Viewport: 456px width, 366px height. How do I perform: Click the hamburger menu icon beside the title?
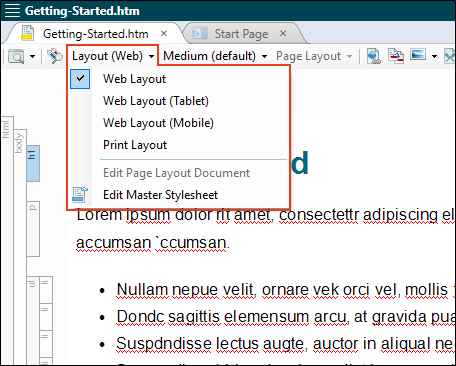[12, 10]
